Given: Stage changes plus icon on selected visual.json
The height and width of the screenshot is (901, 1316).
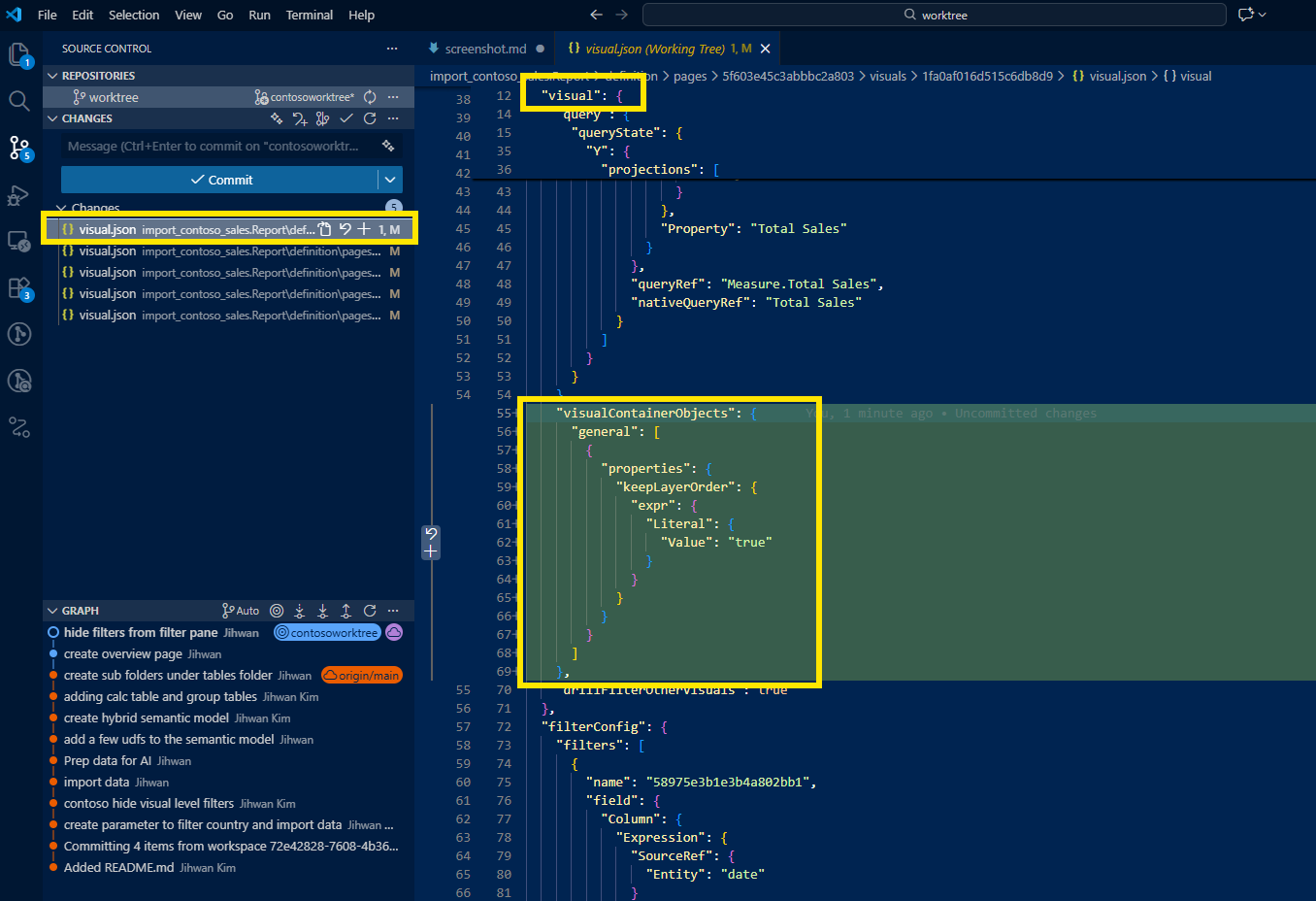Looking at the screenshot, I should [364, 229].
